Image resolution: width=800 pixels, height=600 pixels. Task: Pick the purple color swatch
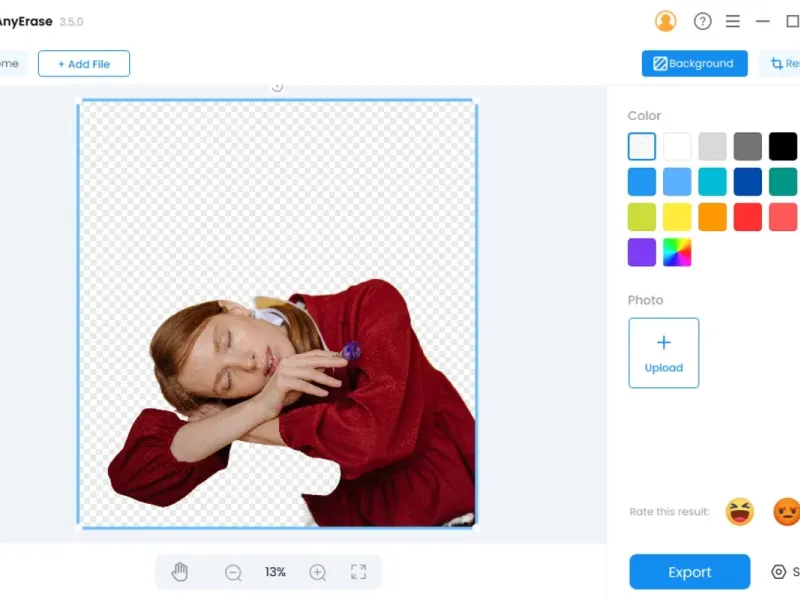pyautogui.click(x=642, y=252)
